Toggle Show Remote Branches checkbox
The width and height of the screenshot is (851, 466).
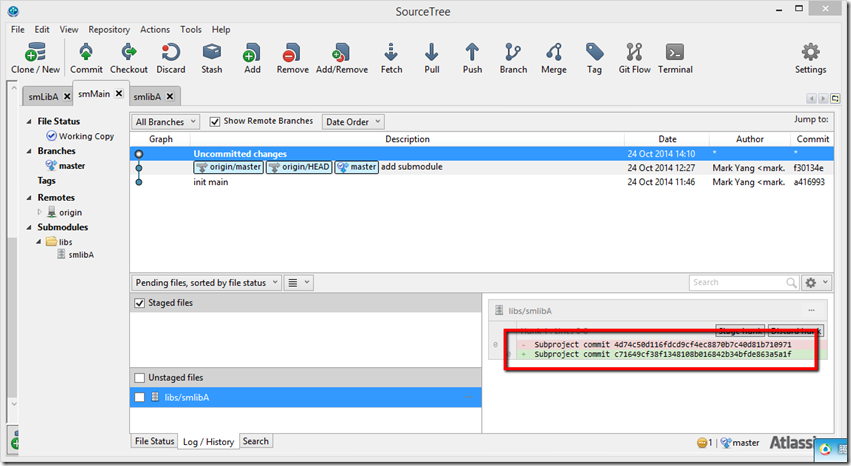click(x=215, y=122)
